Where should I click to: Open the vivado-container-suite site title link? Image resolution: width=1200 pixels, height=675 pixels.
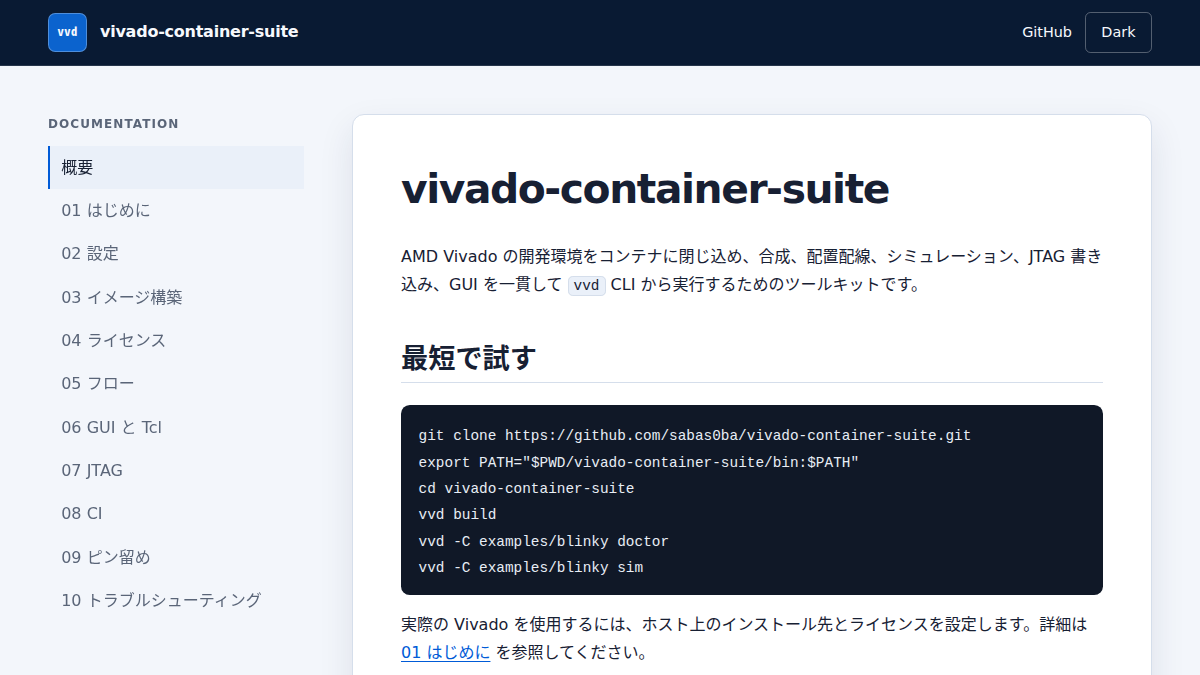(x=199, y=32)
